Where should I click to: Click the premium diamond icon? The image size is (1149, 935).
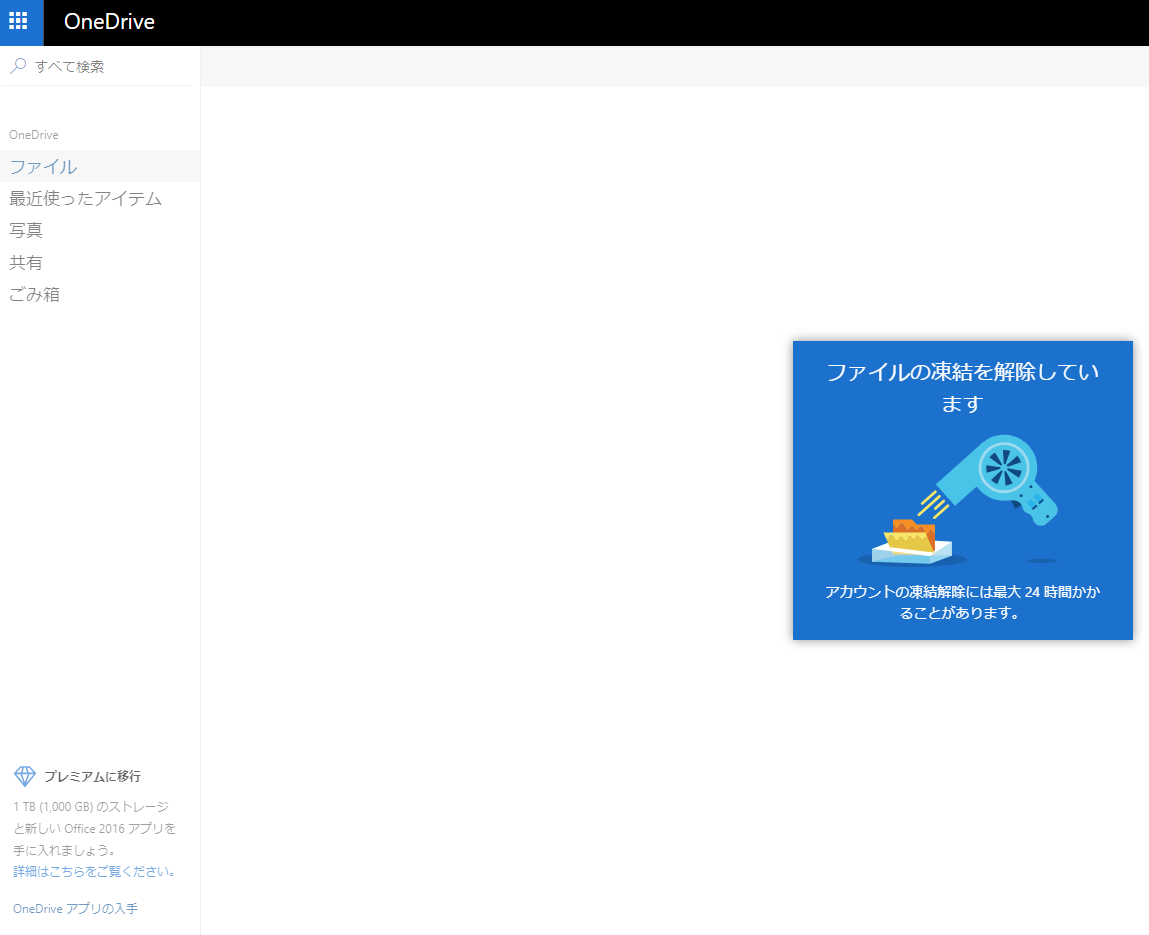click(25, 776)
